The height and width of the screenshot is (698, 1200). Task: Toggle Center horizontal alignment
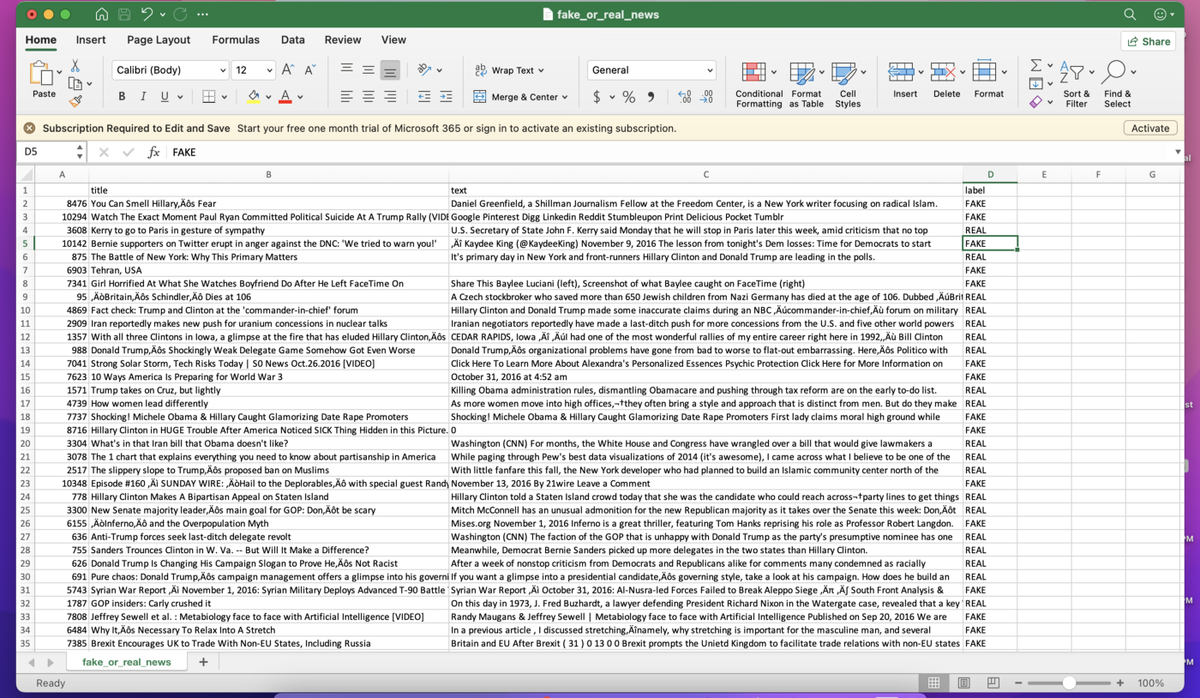coord(367,97)
